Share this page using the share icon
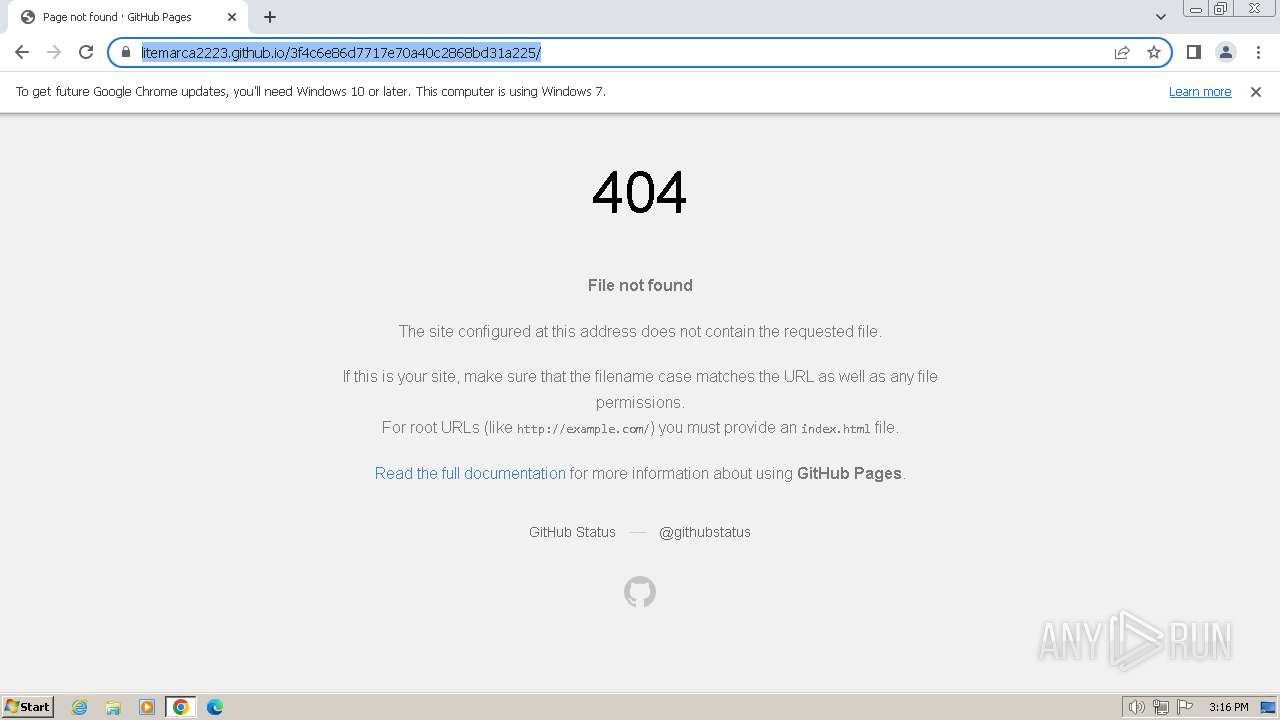 [x=1122, y=52]
